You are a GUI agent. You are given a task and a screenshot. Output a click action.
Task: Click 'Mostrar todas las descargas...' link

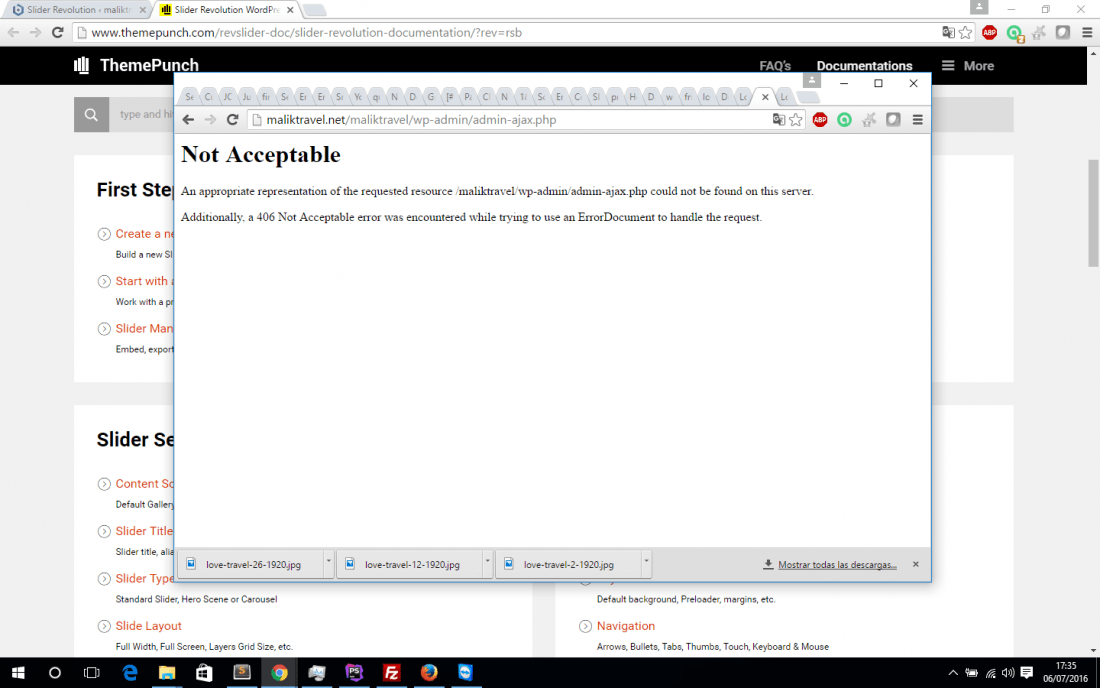point(837,565)
